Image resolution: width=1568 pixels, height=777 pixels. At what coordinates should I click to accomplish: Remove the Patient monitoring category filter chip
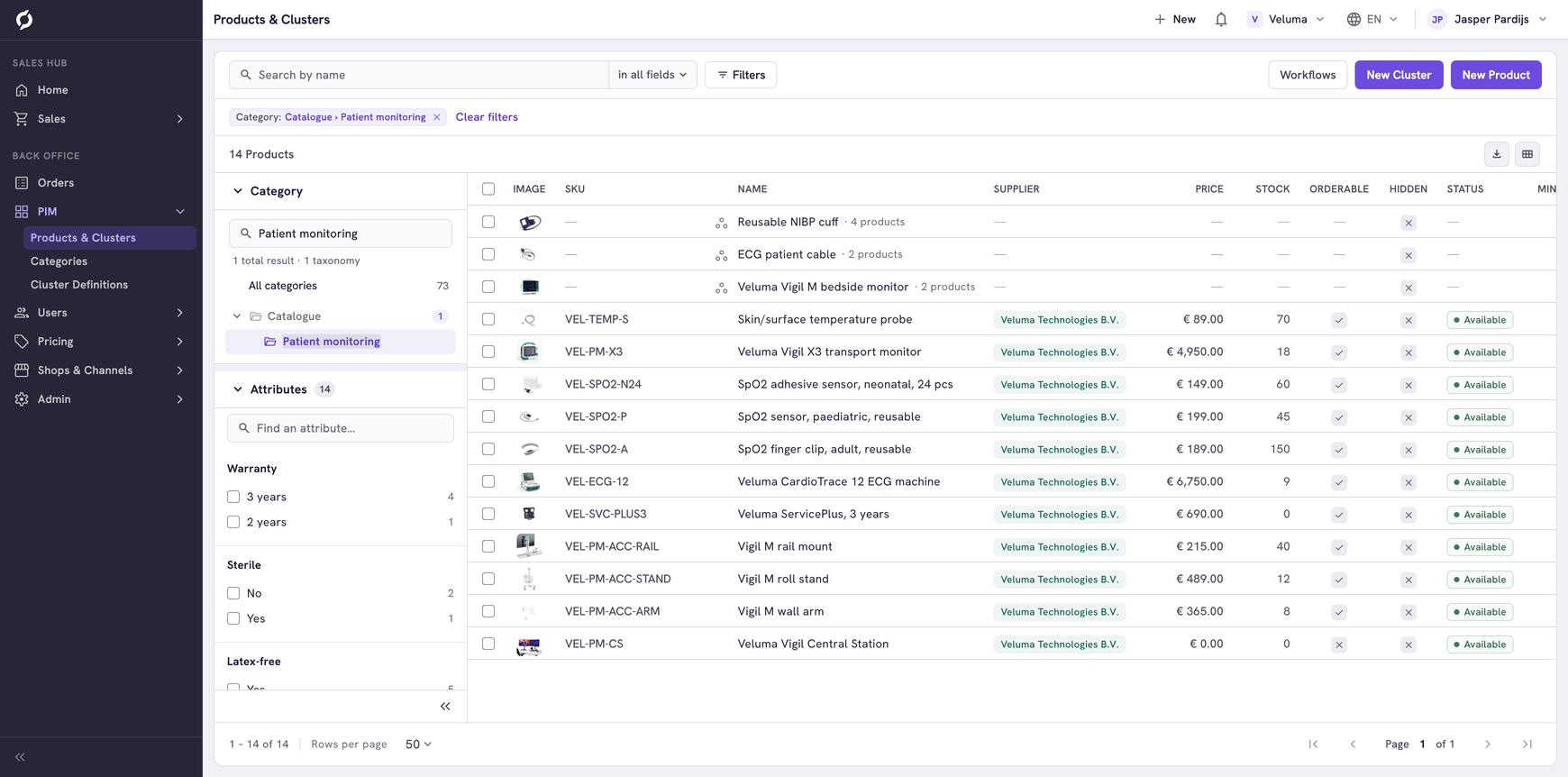pyautogui.click(x=437, y=117)
